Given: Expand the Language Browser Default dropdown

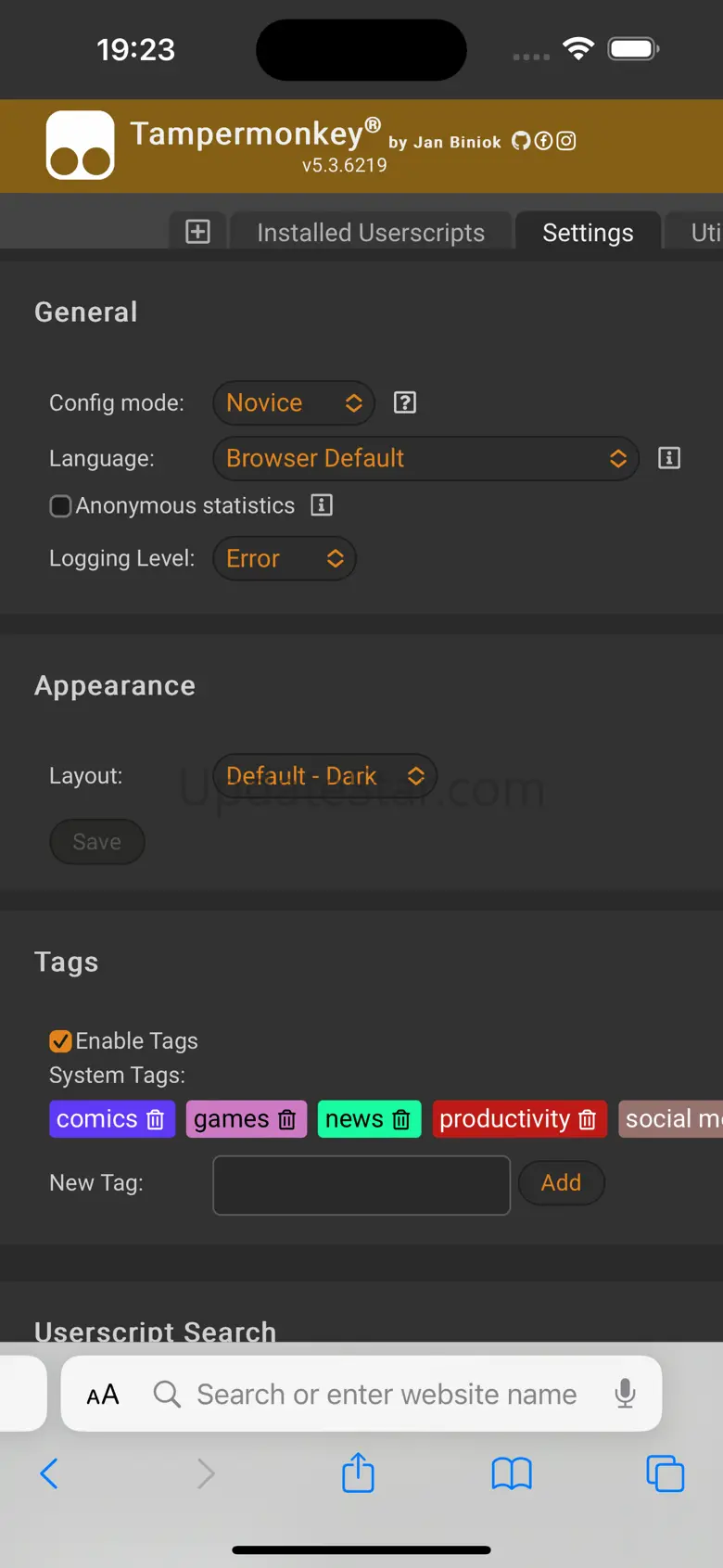Looking at the screenshot, I should click(x=425, y=458).
